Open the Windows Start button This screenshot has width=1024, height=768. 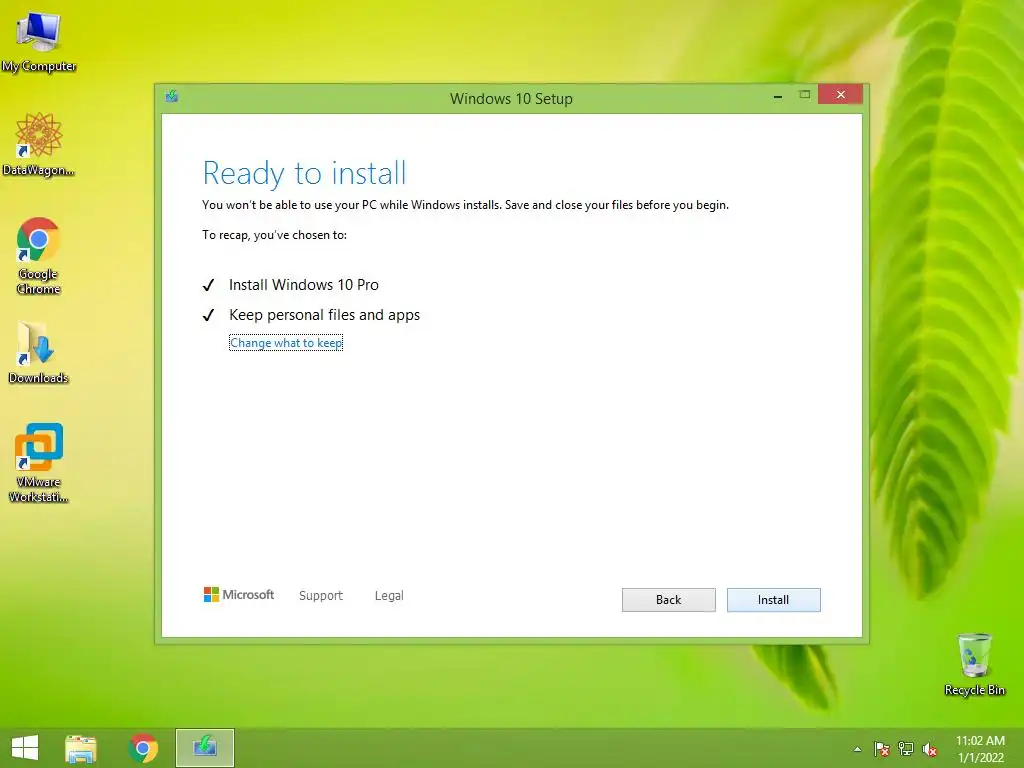(x=25, y=748)
